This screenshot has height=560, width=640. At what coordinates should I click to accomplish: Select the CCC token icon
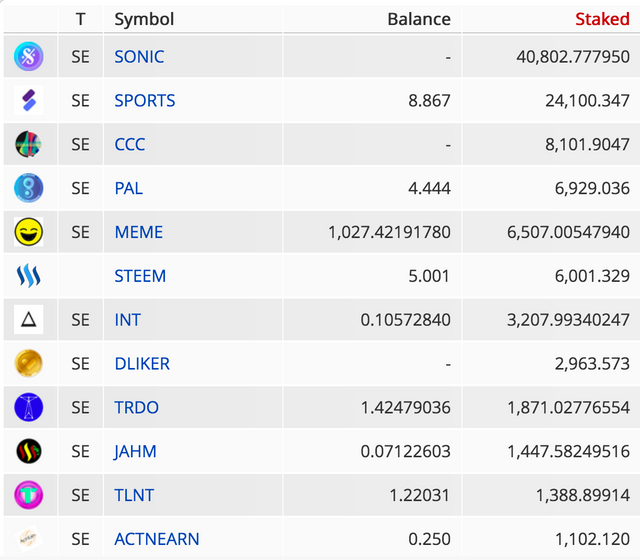pos(29,144)
